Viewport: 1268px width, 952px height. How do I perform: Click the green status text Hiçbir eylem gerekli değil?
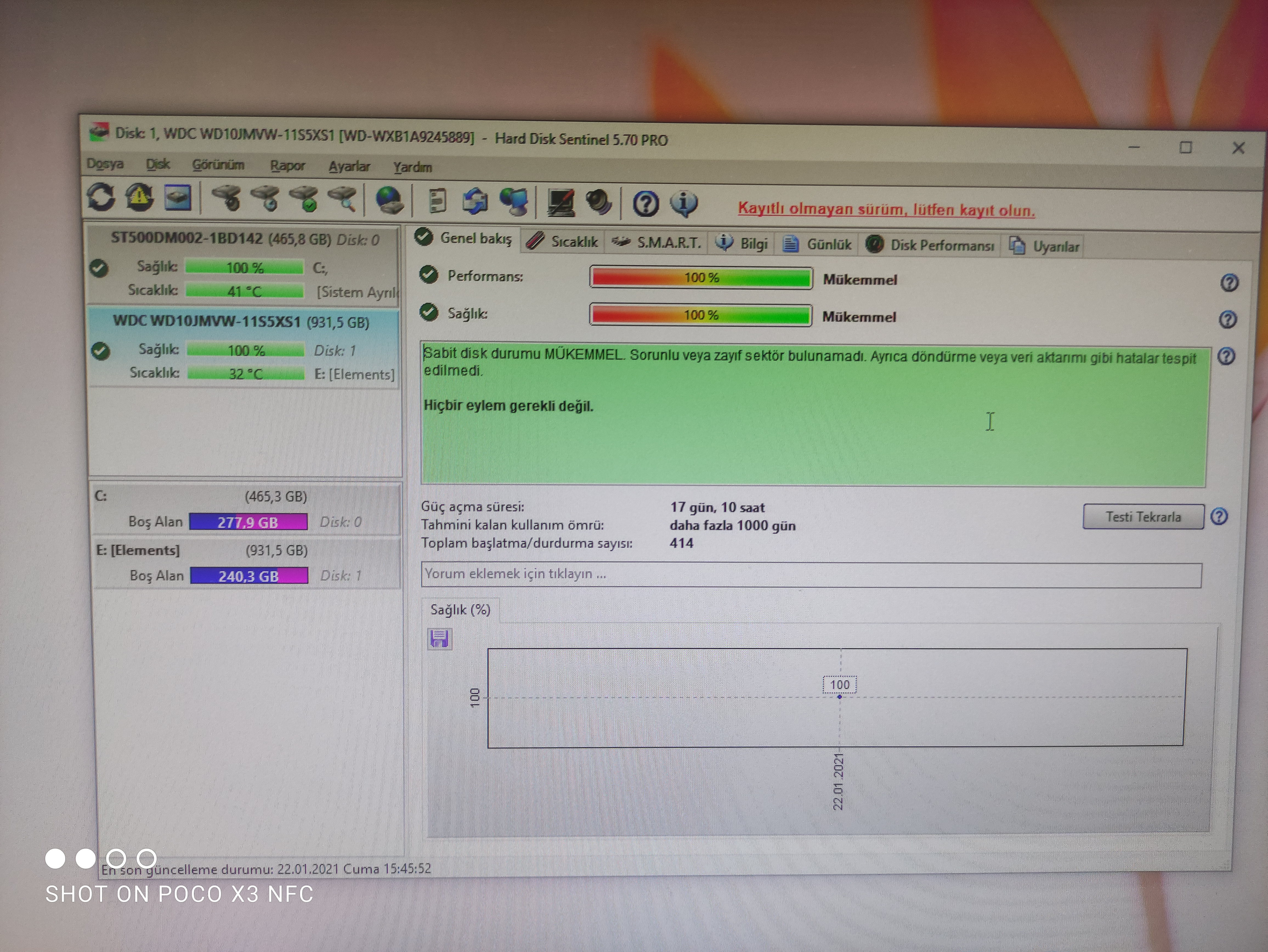coord(508,406)
